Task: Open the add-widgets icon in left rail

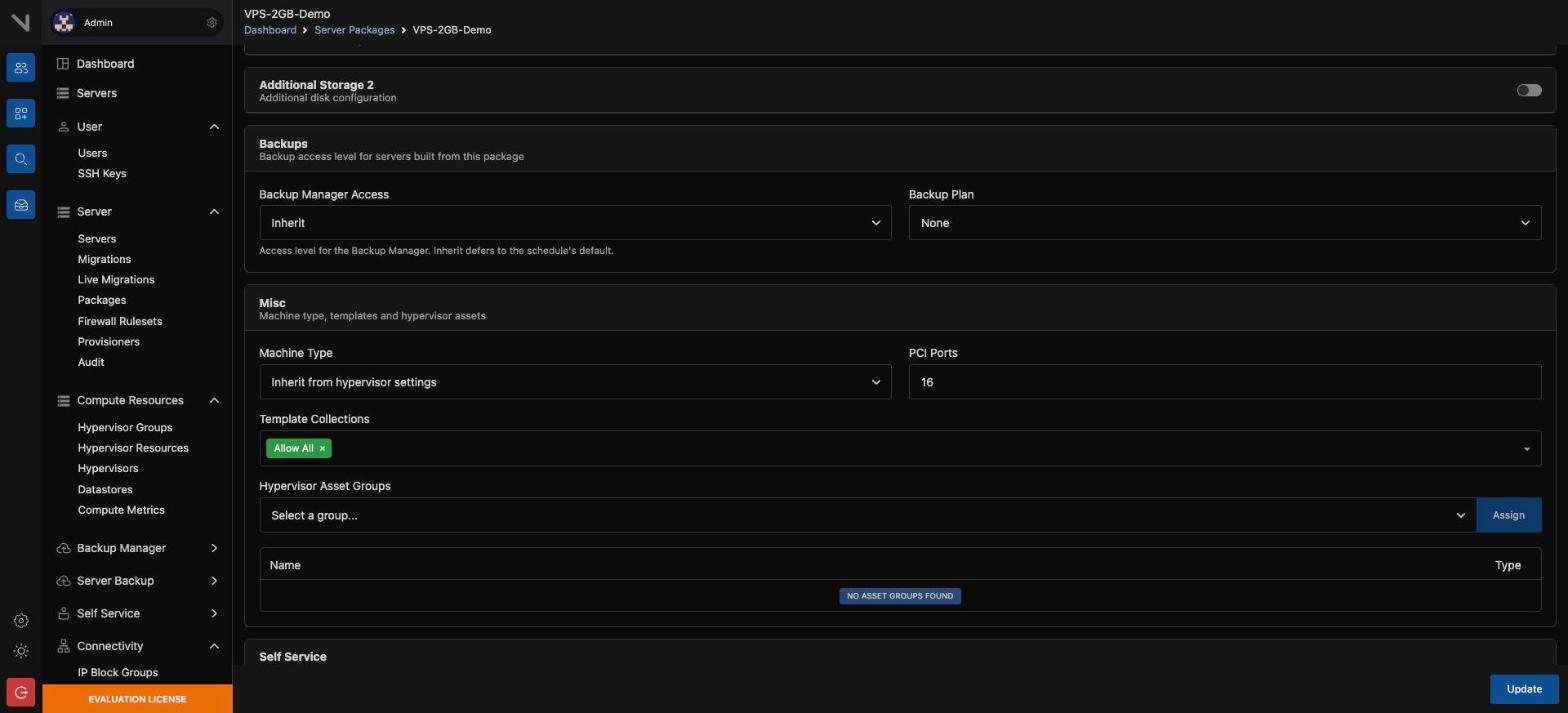Action: 21,113
